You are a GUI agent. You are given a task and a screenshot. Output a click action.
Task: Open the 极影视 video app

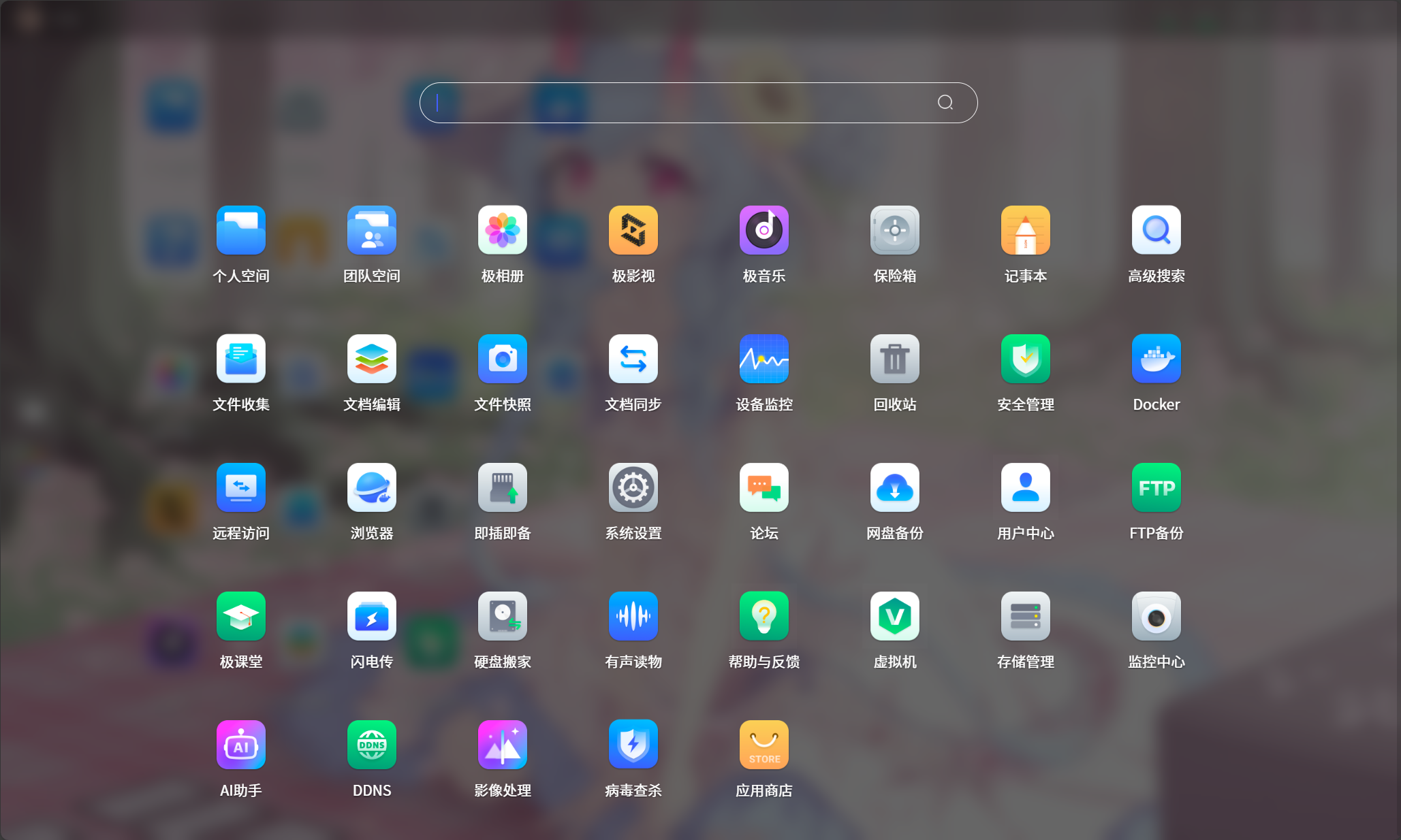pyautogui.click(x=633, y=230)
